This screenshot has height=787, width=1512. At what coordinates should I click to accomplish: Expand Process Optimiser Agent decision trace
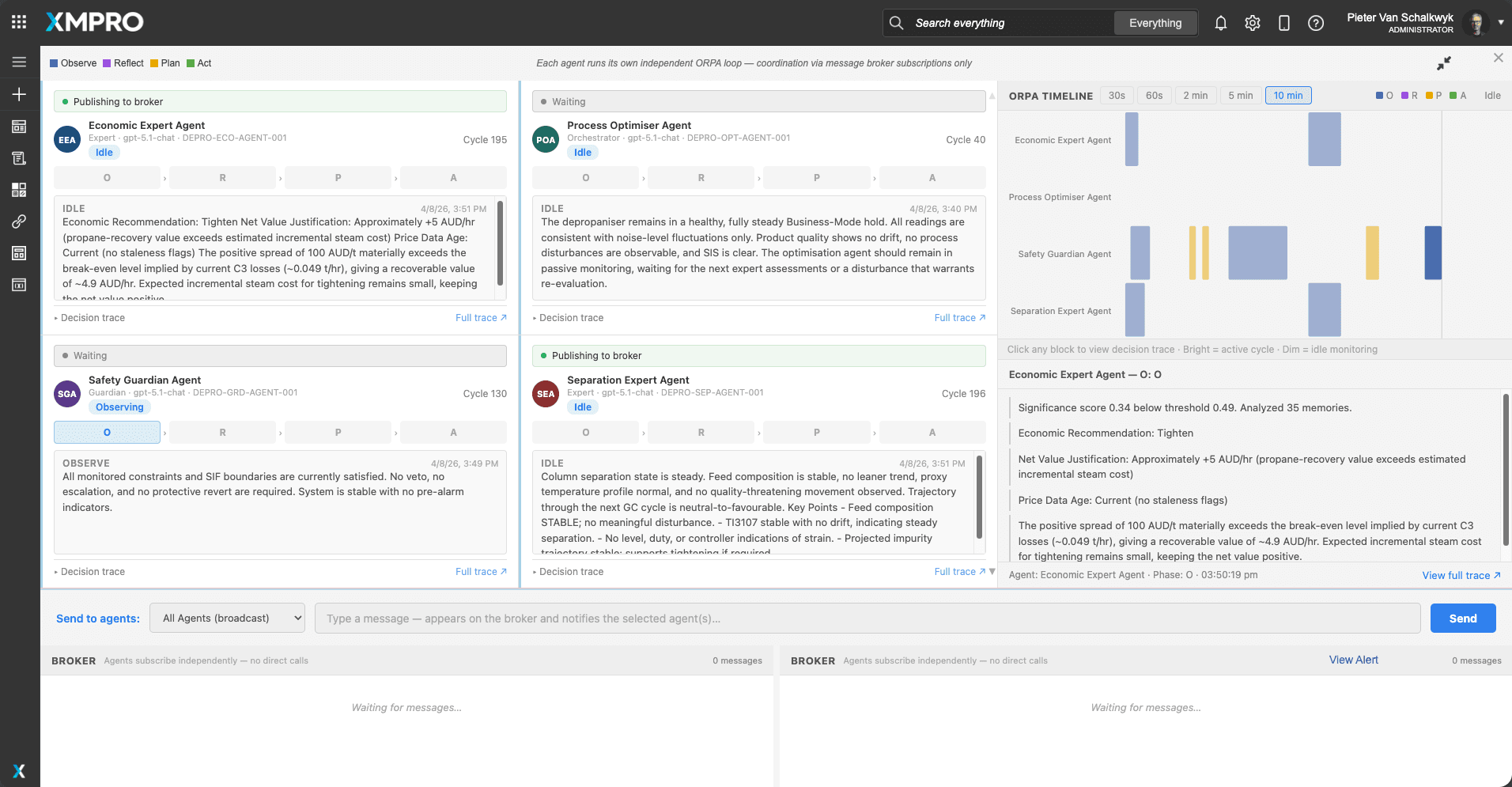tap(568, 318)
